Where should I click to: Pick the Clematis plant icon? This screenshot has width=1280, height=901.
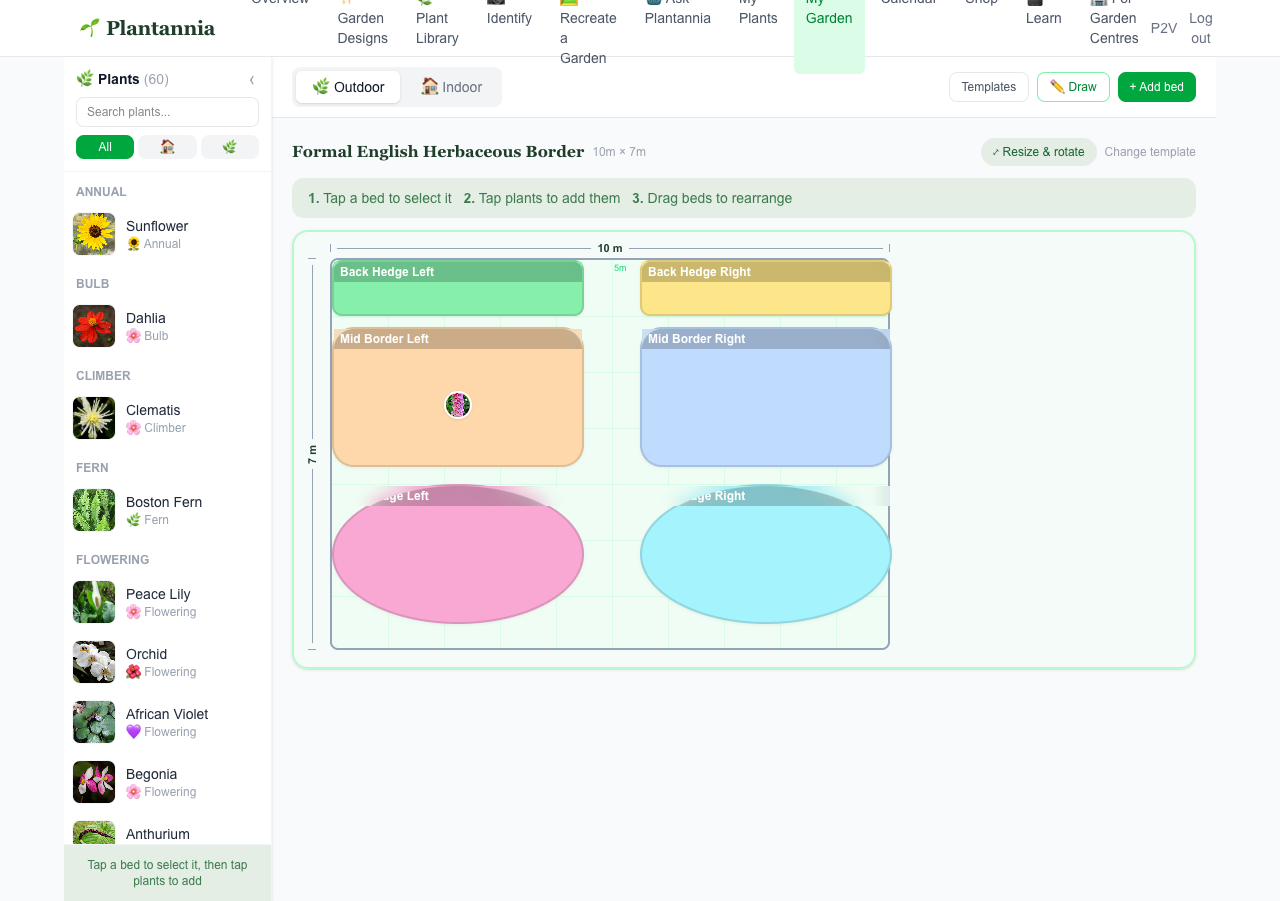tap(94, 418)
